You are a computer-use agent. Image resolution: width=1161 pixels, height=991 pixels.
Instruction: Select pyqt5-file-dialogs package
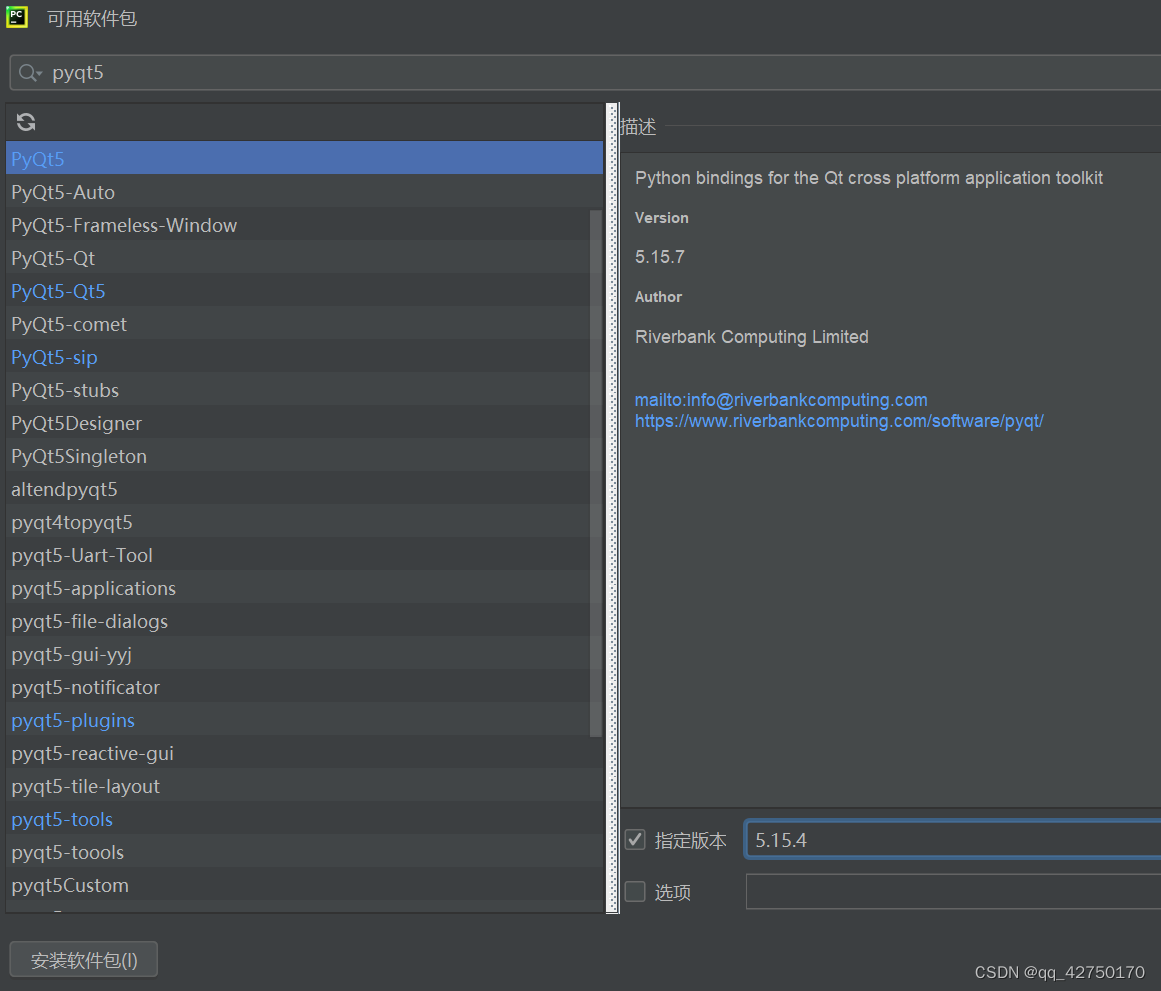tap(304, 621)
